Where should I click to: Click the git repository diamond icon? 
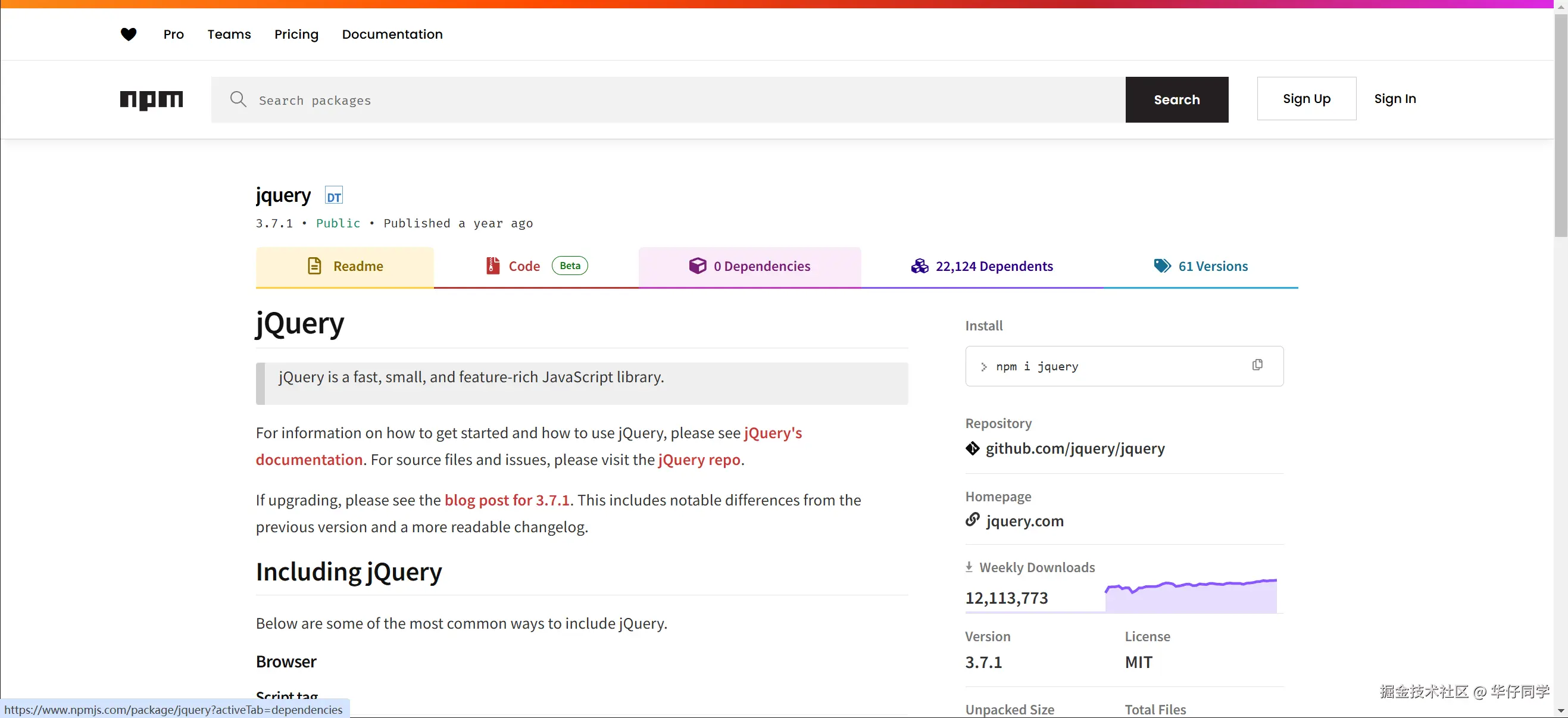pyautogui.click(x=972, y=448)
